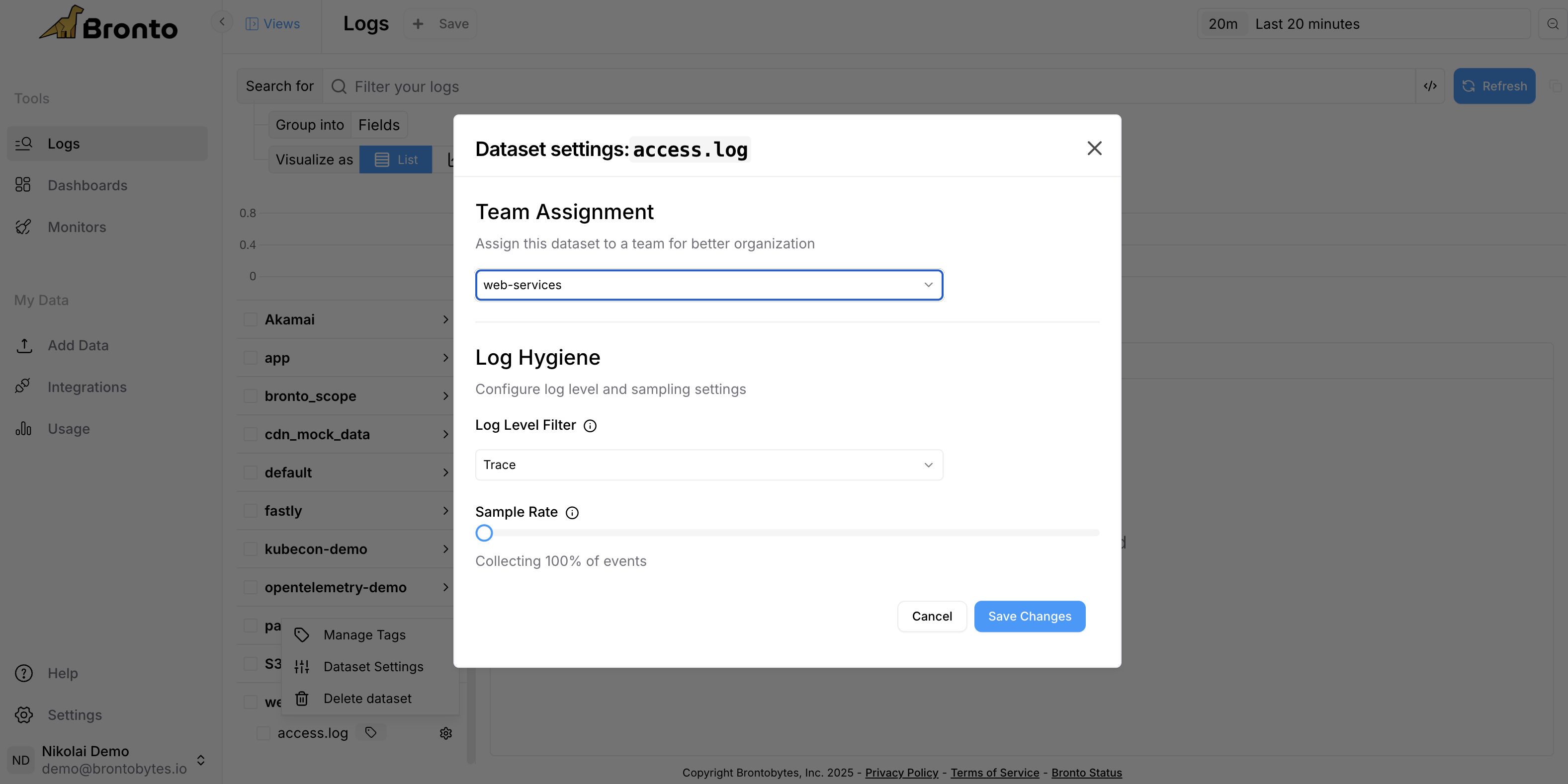This screenshot has width=1568, height=784.
Task: Click the Sample Rate info icon
Action: pos(572,513)
